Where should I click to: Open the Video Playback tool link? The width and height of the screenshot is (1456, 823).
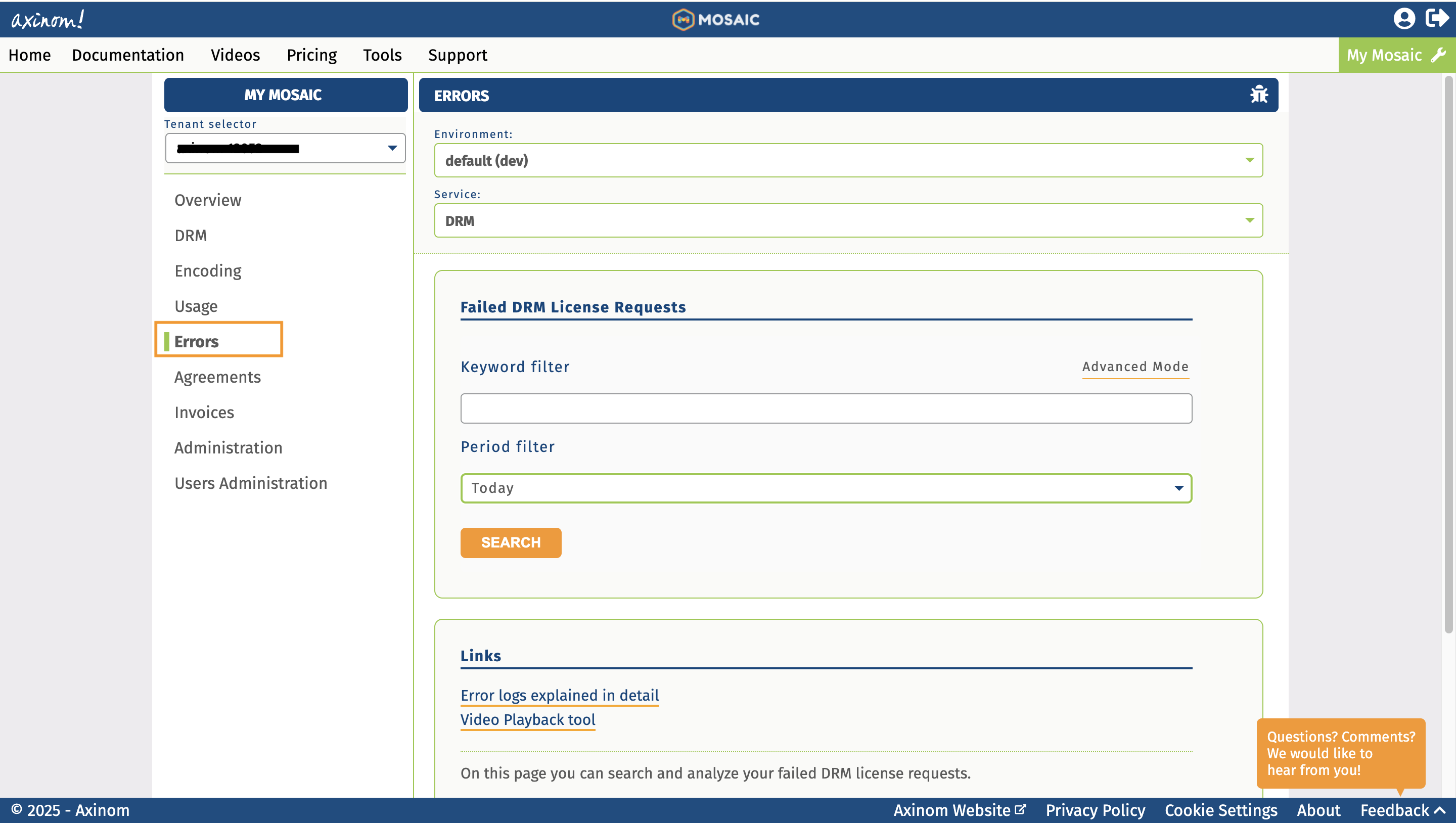click(528, 719)
